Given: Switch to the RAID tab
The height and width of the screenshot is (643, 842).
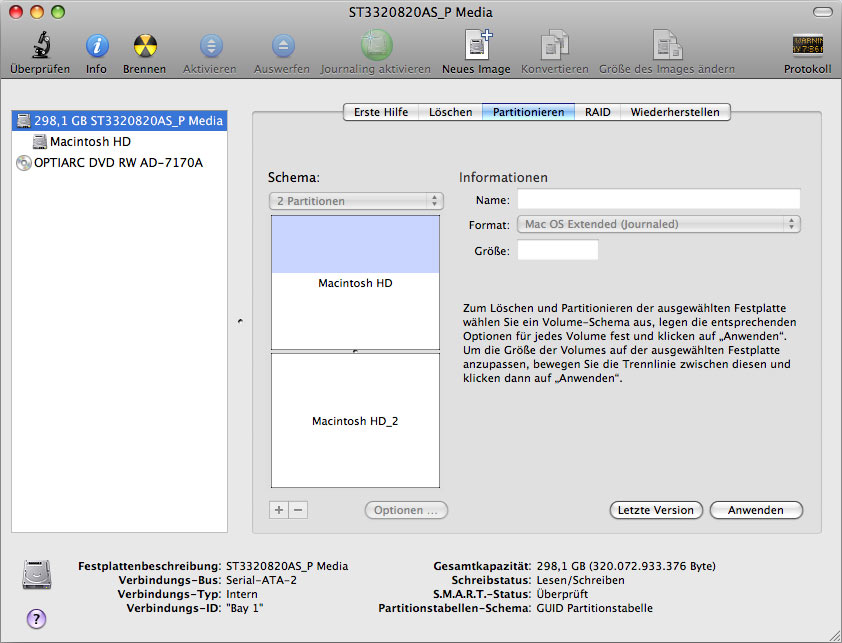Looking at the screenshot, I should 598,112.
